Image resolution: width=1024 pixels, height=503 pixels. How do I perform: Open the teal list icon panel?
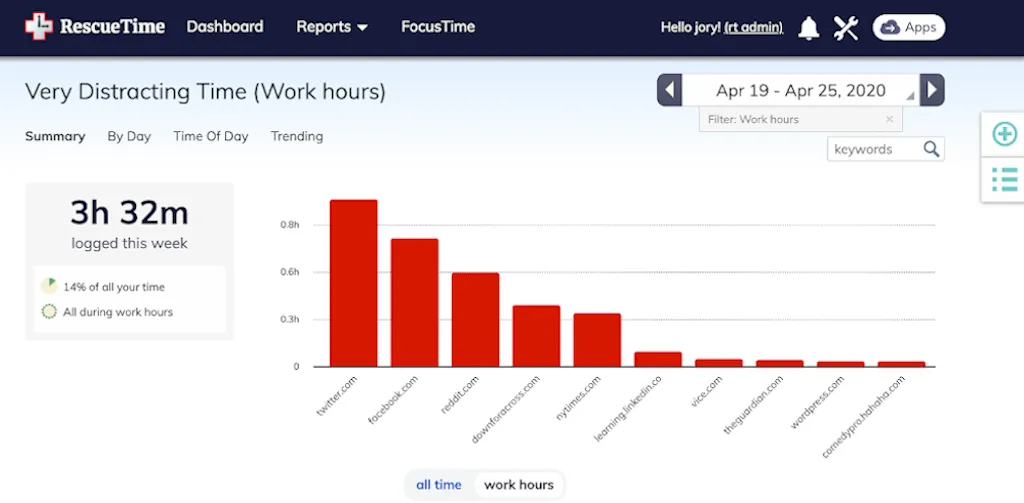tap(1004, 180)
